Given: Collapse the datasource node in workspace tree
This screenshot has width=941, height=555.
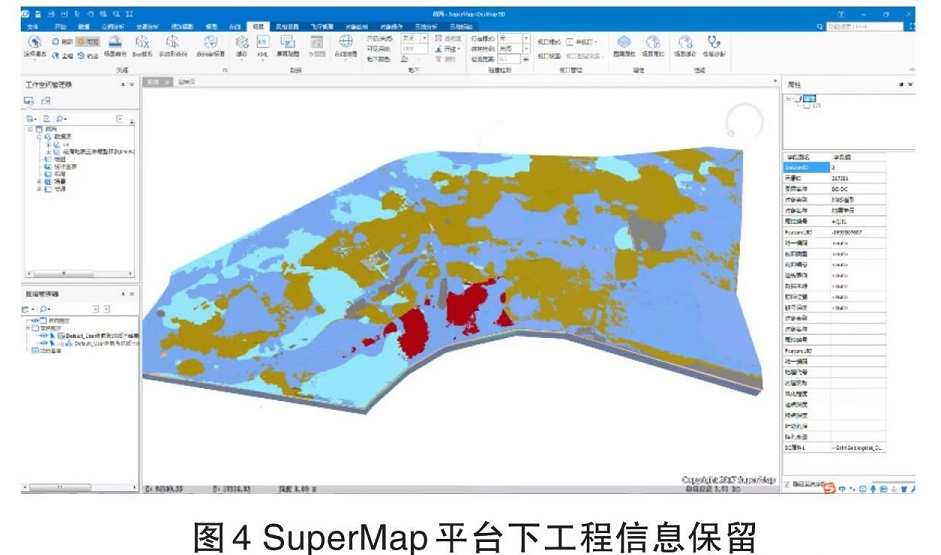Looking at the screenshot, I should (x=39, y=137).
